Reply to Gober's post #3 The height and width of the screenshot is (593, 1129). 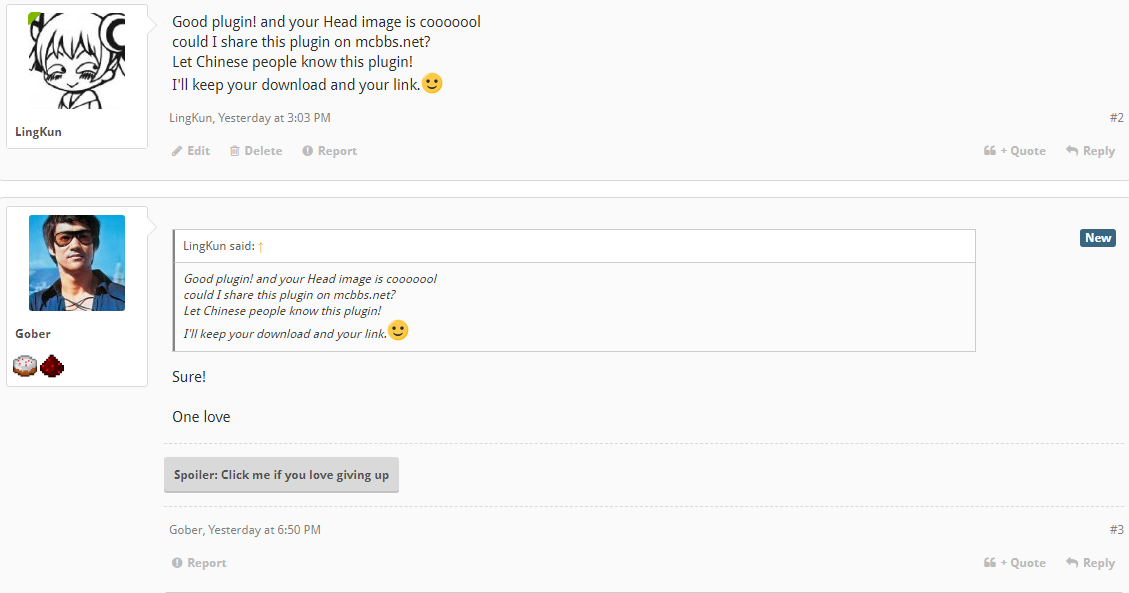(1091, 563)
